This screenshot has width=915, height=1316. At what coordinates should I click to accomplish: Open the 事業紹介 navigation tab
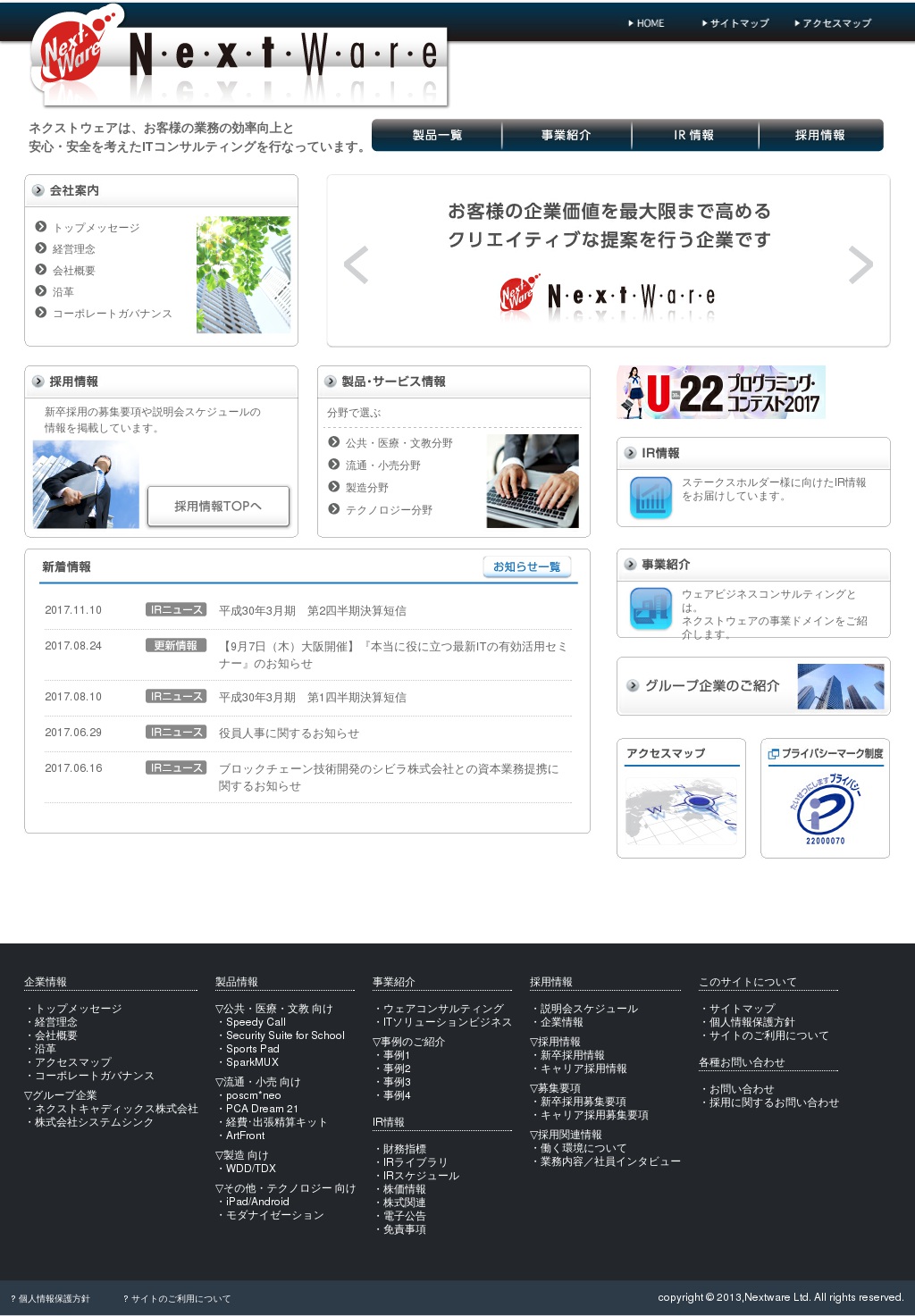click(566, 135)
